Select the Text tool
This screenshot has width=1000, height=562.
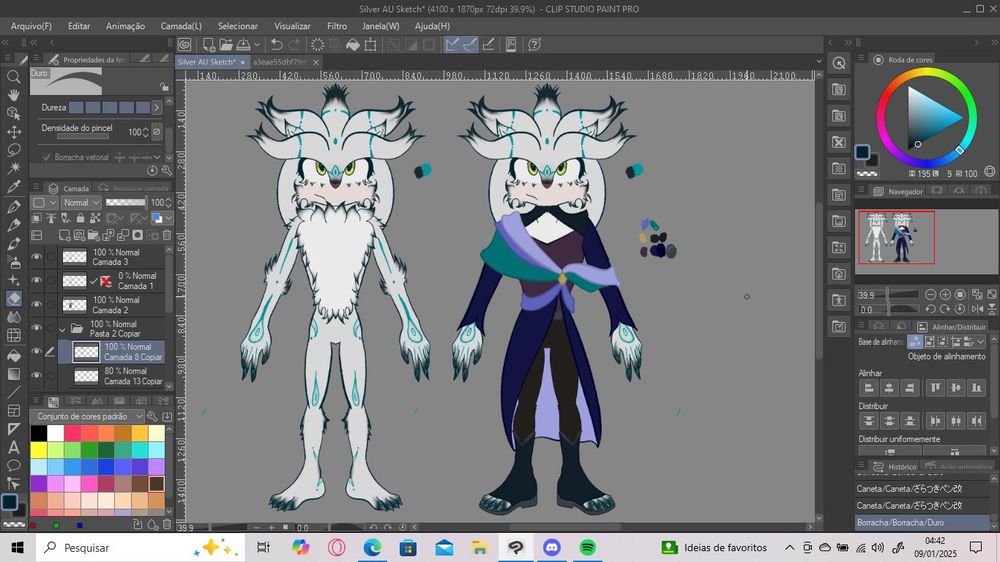click(x=13, y=447)
